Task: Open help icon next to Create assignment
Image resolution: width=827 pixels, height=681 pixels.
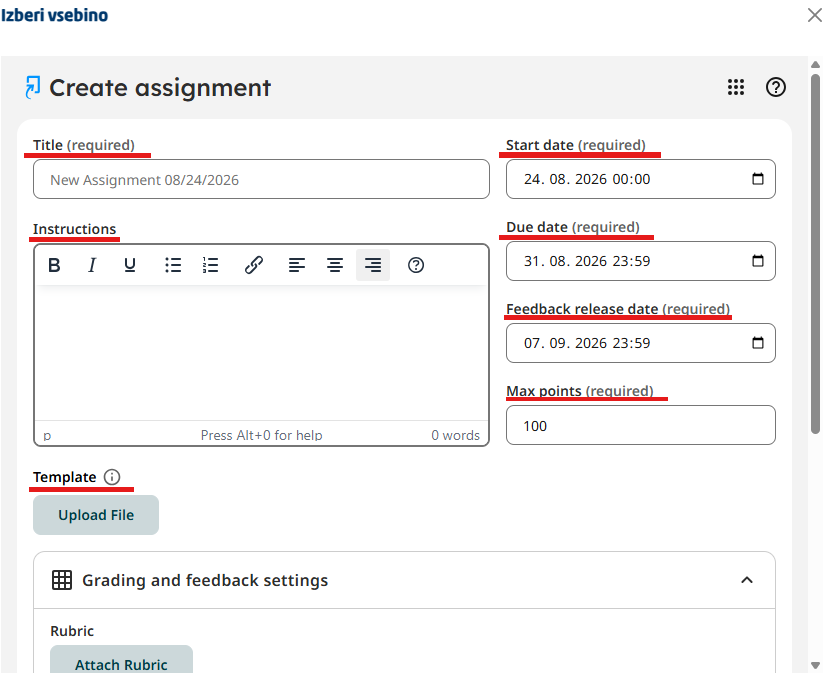Action: [x=776, y=87]
